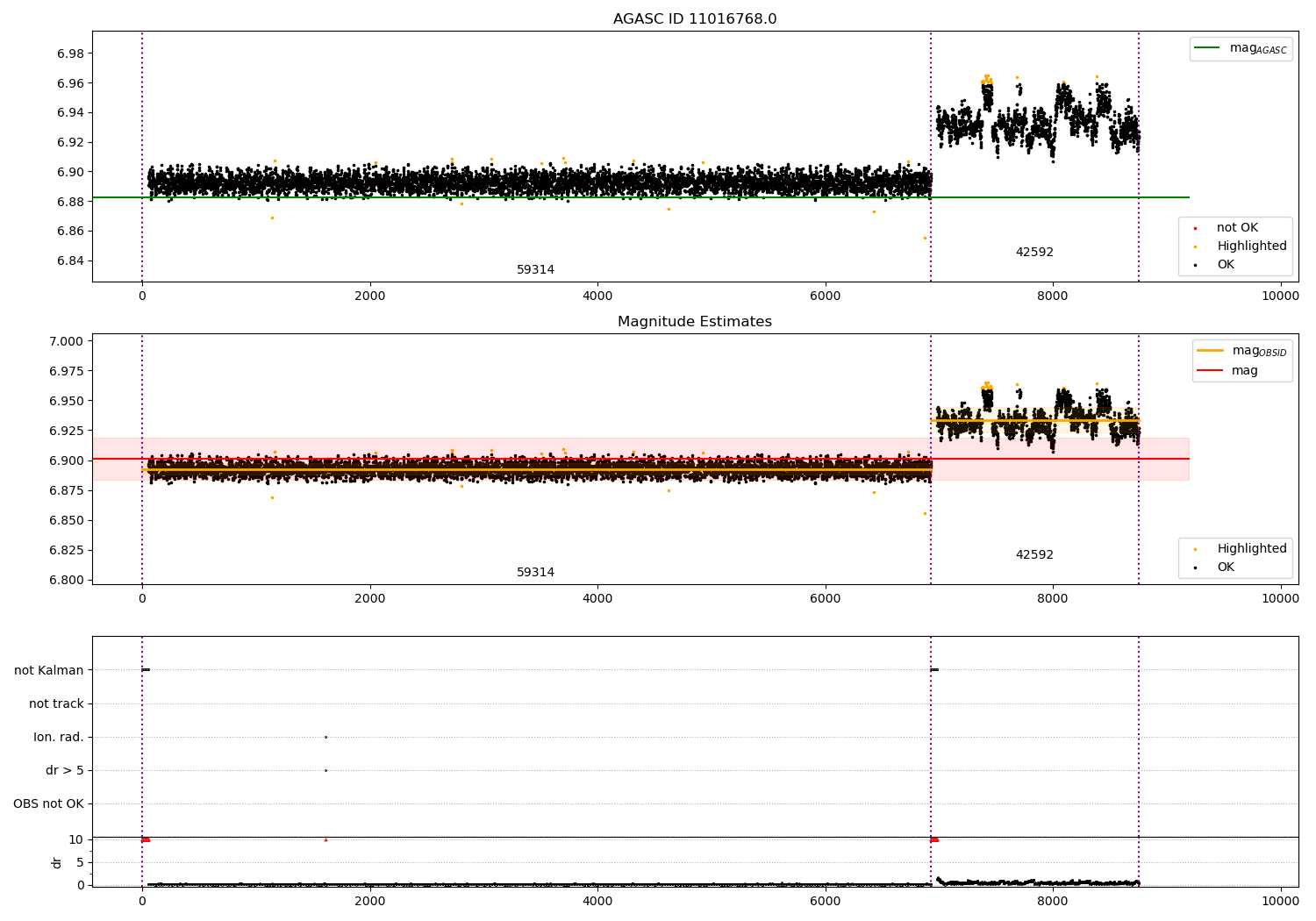The image size is (1316, 921).
Task: Click the '6.92' tick on top plot
Action: point(69,143)
